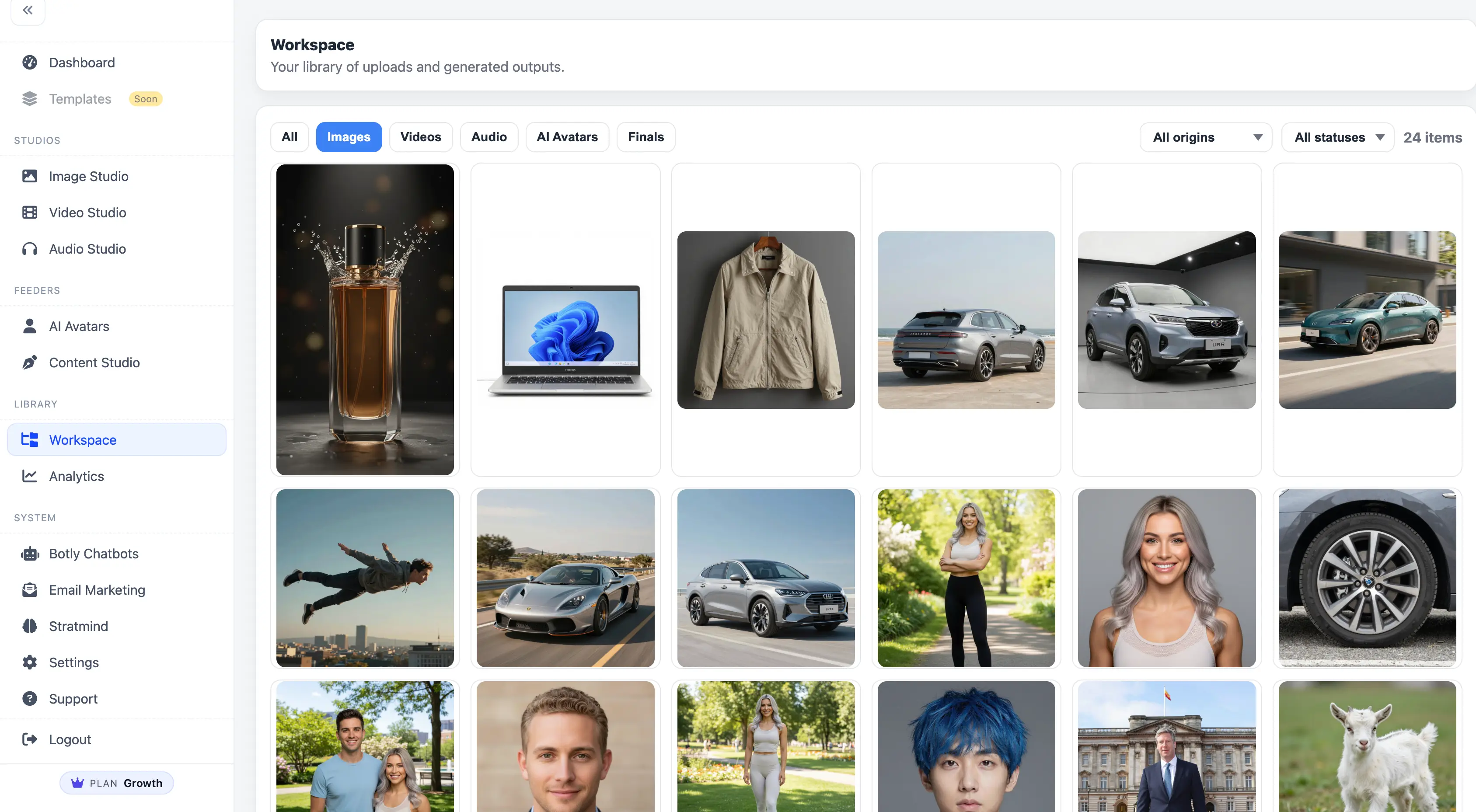
Task: Switch to the Videos filter tab
Action: tap(421, 136)
